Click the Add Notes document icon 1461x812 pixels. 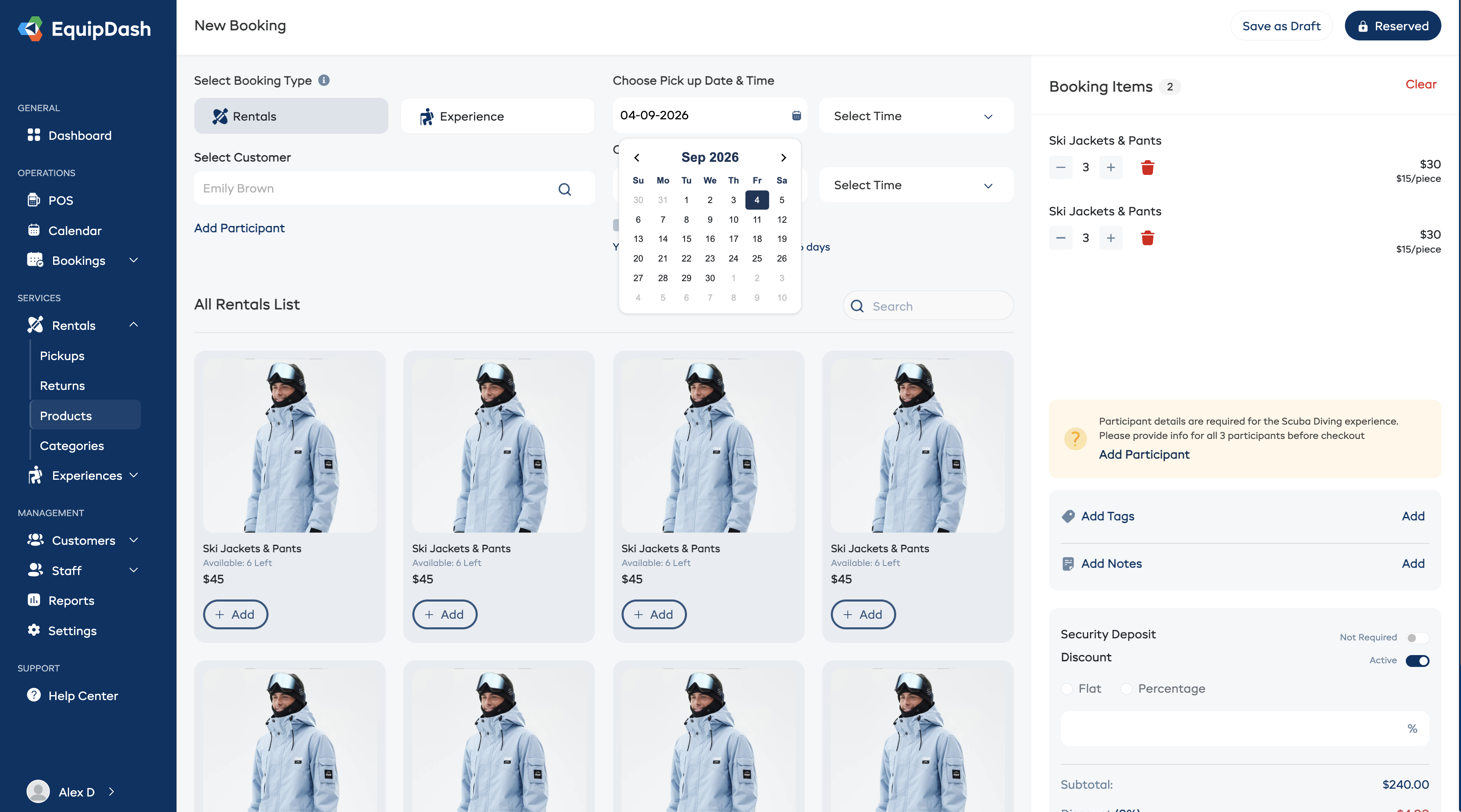pos(1068,564)
